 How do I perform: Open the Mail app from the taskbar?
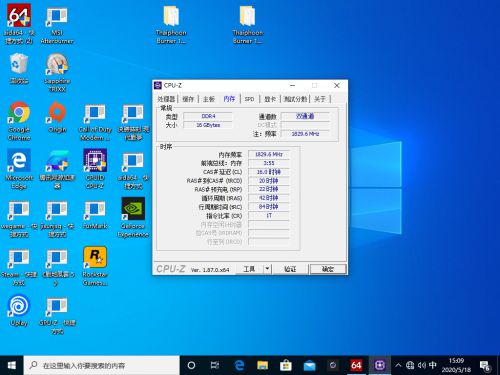(310, 365)
